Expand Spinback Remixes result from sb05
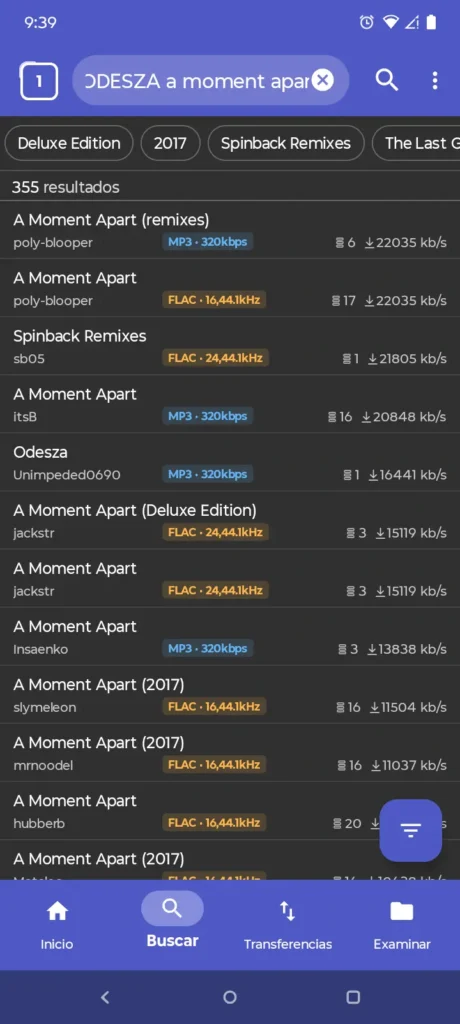The height and width of the screenshot is (1024, 460). [230, 346]
